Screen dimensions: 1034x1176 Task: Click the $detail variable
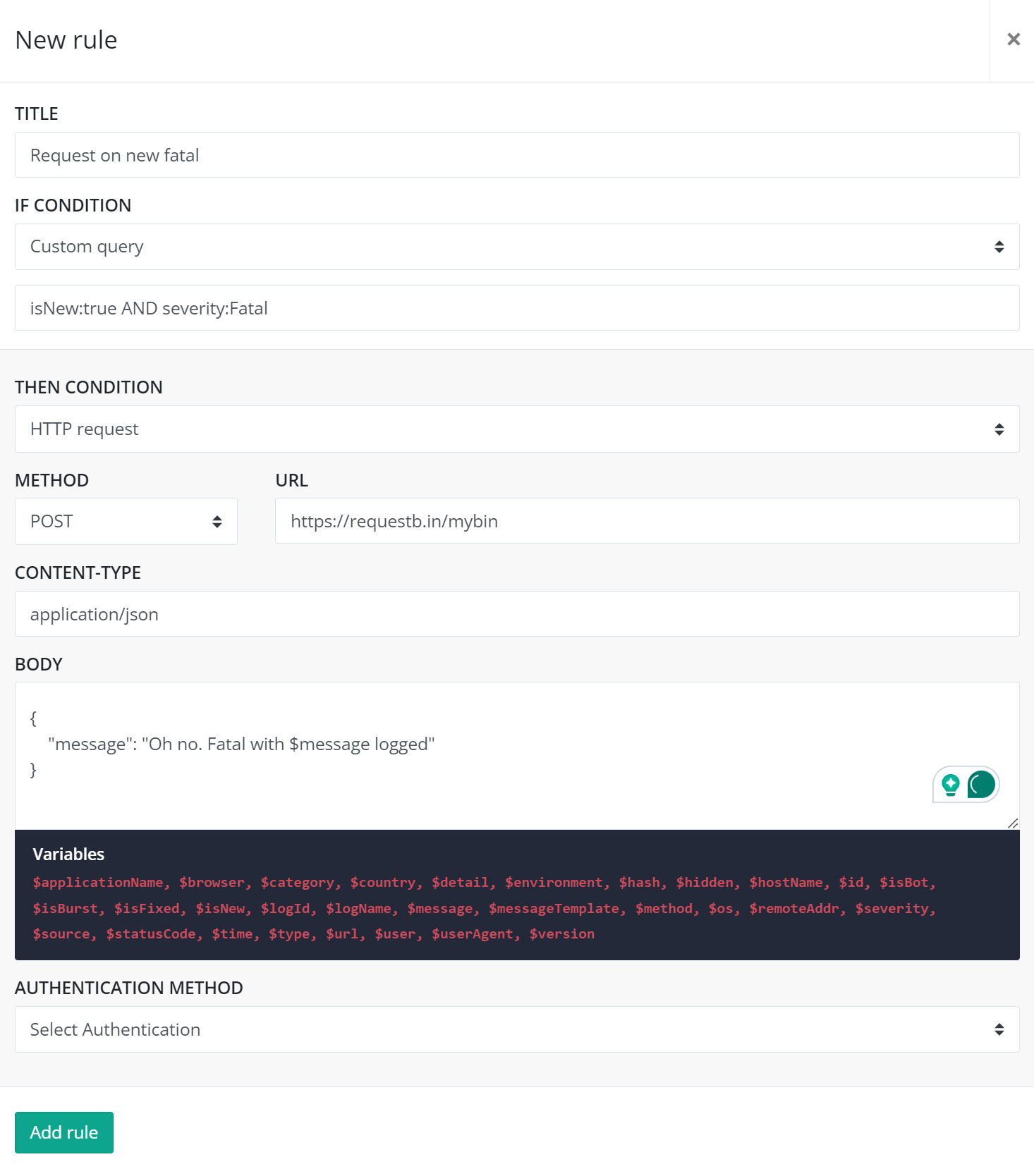(x=460, y=883)
